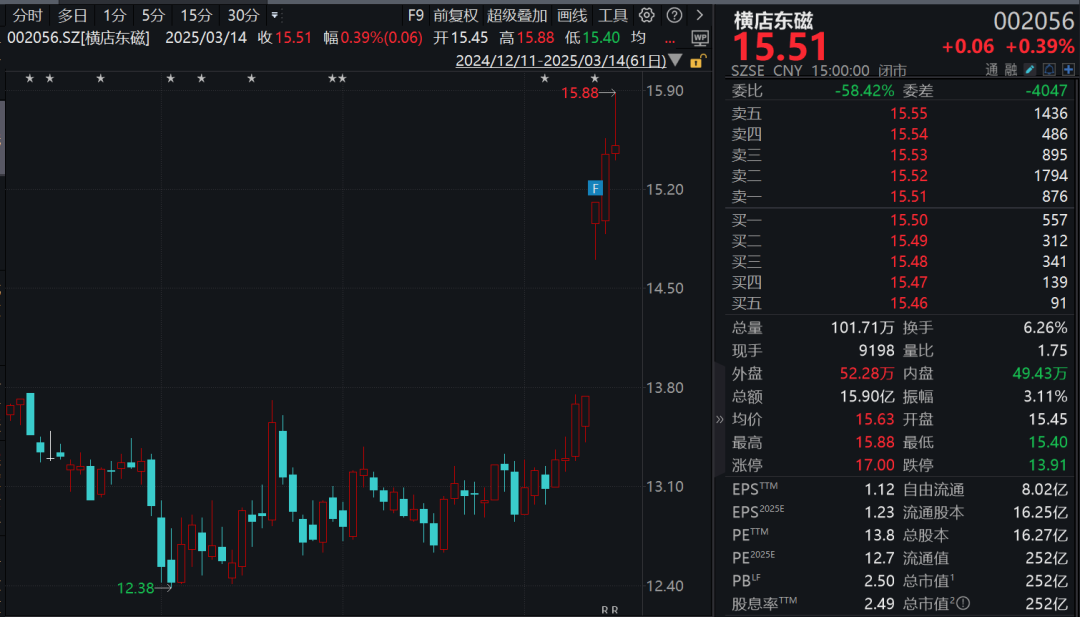Click the 002056.SZ[横店东磁] chart label
The image size is (1080, 617).
(x=78, y=38)
